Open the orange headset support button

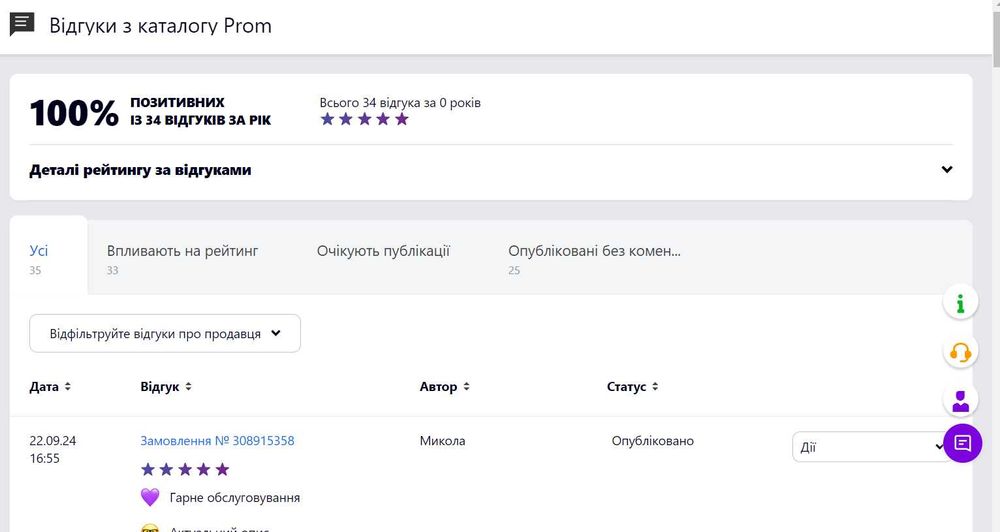[960, 351]
